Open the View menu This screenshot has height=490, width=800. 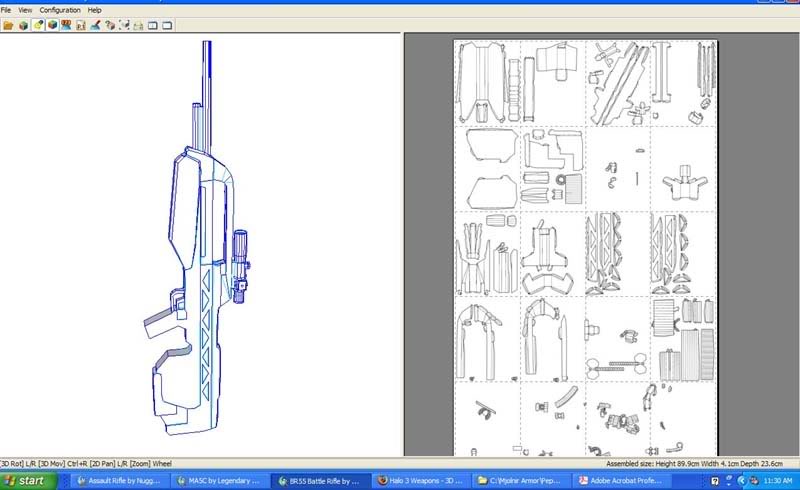pos(25,10)
